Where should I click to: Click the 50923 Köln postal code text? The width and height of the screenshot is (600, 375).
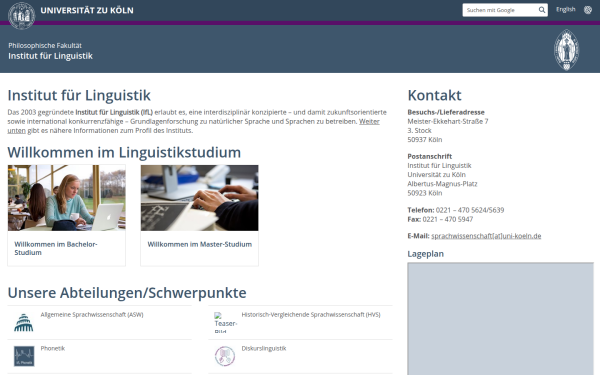pyautogui.click(x=425, y=193)
